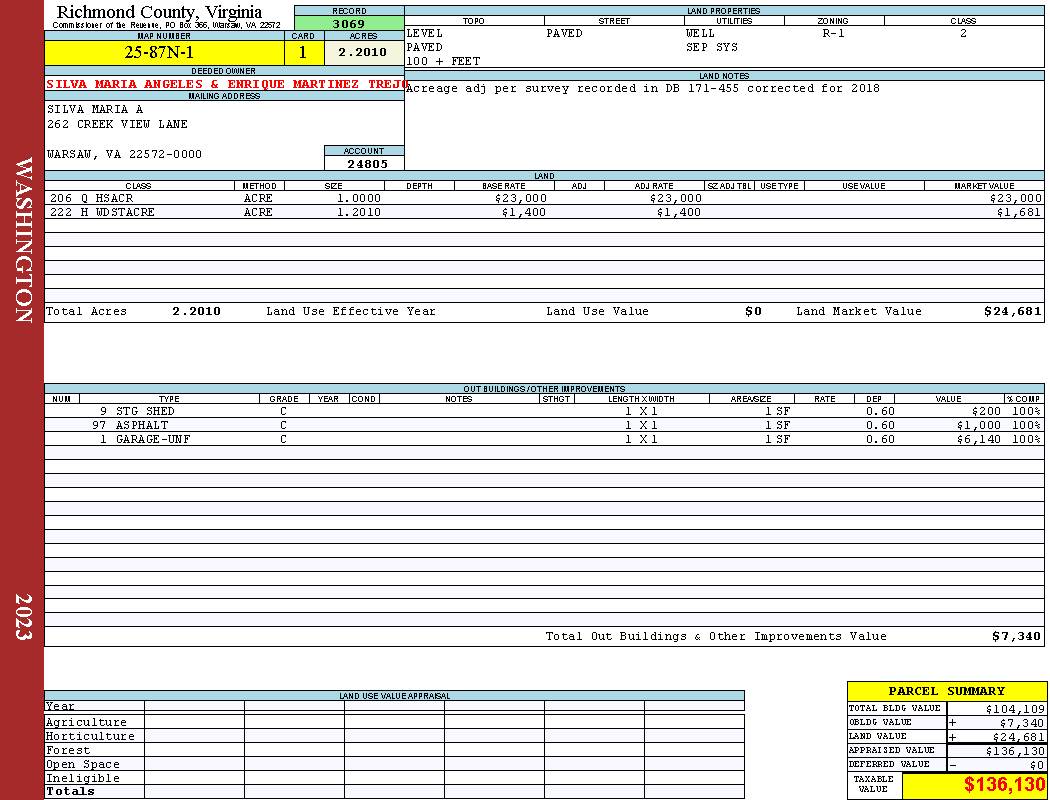Select the LENGTH X WIDTH column header
The width and height of the screenshot is (1050, 800).
(x=641, y=399)
